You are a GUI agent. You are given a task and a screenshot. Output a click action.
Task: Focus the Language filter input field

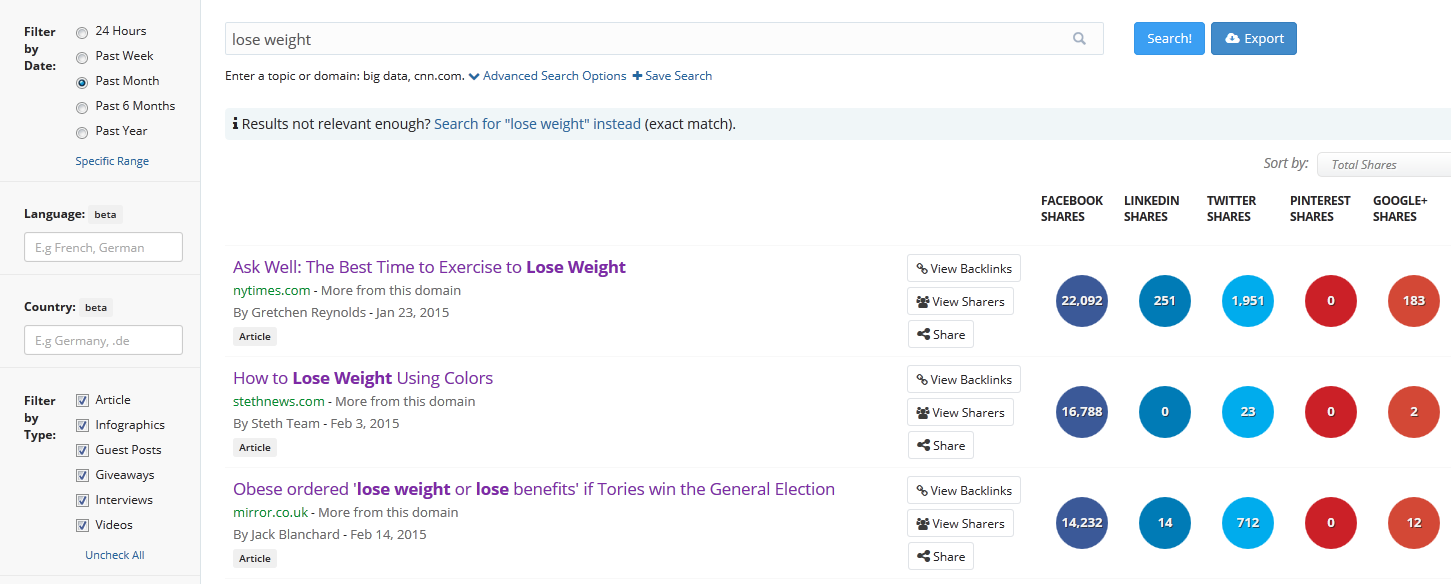[x=103, y=247]
